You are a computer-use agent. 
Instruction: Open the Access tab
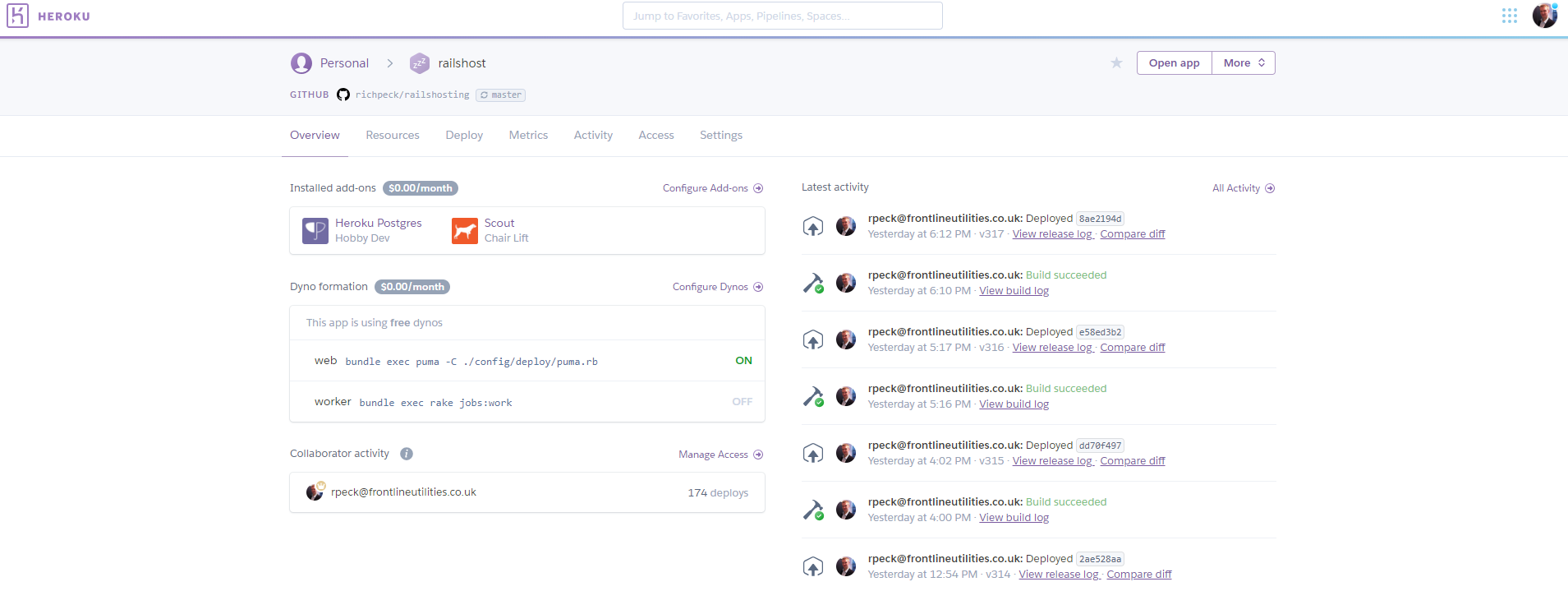[x=656, y=136]
